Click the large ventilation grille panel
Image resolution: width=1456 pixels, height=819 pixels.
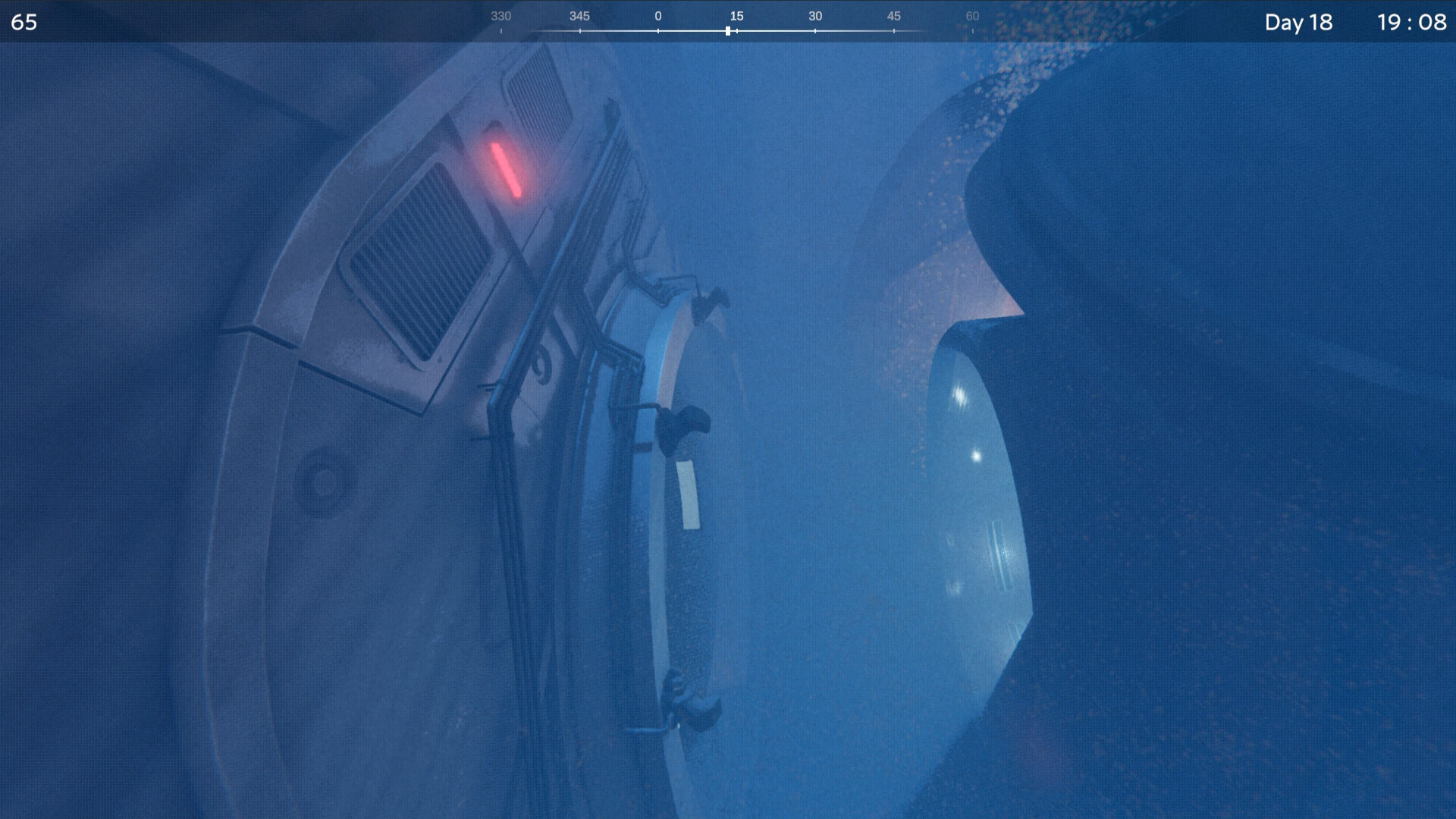pyautogui.click(x=420, y=262)
